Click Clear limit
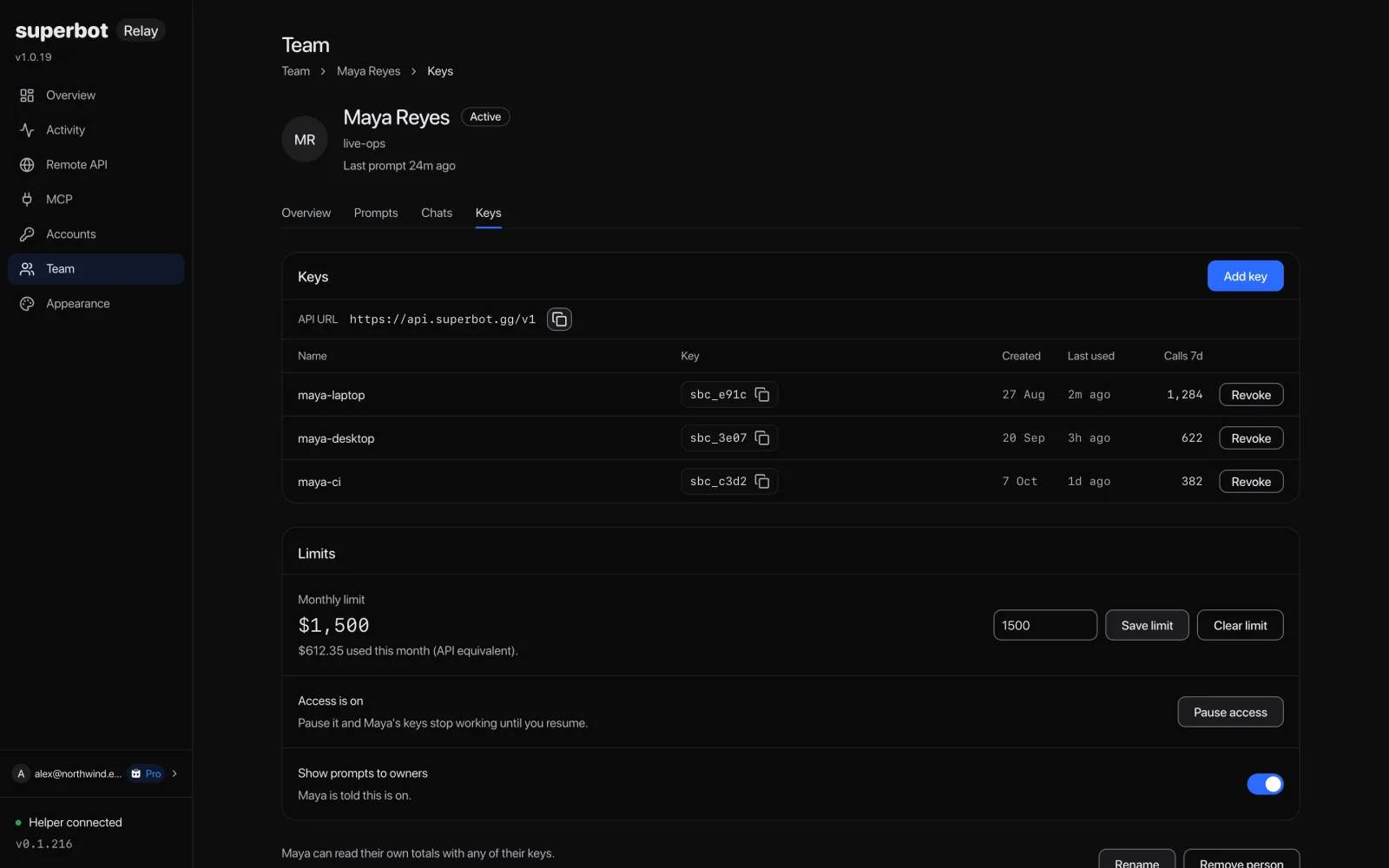 click(x=1240, y=625)
